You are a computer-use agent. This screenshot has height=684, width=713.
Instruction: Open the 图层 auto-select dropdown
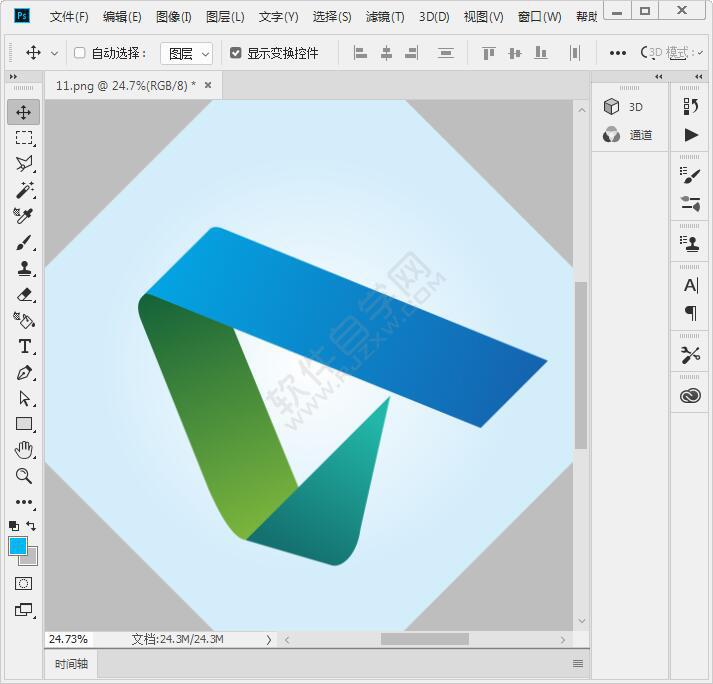tap(186, 54)
